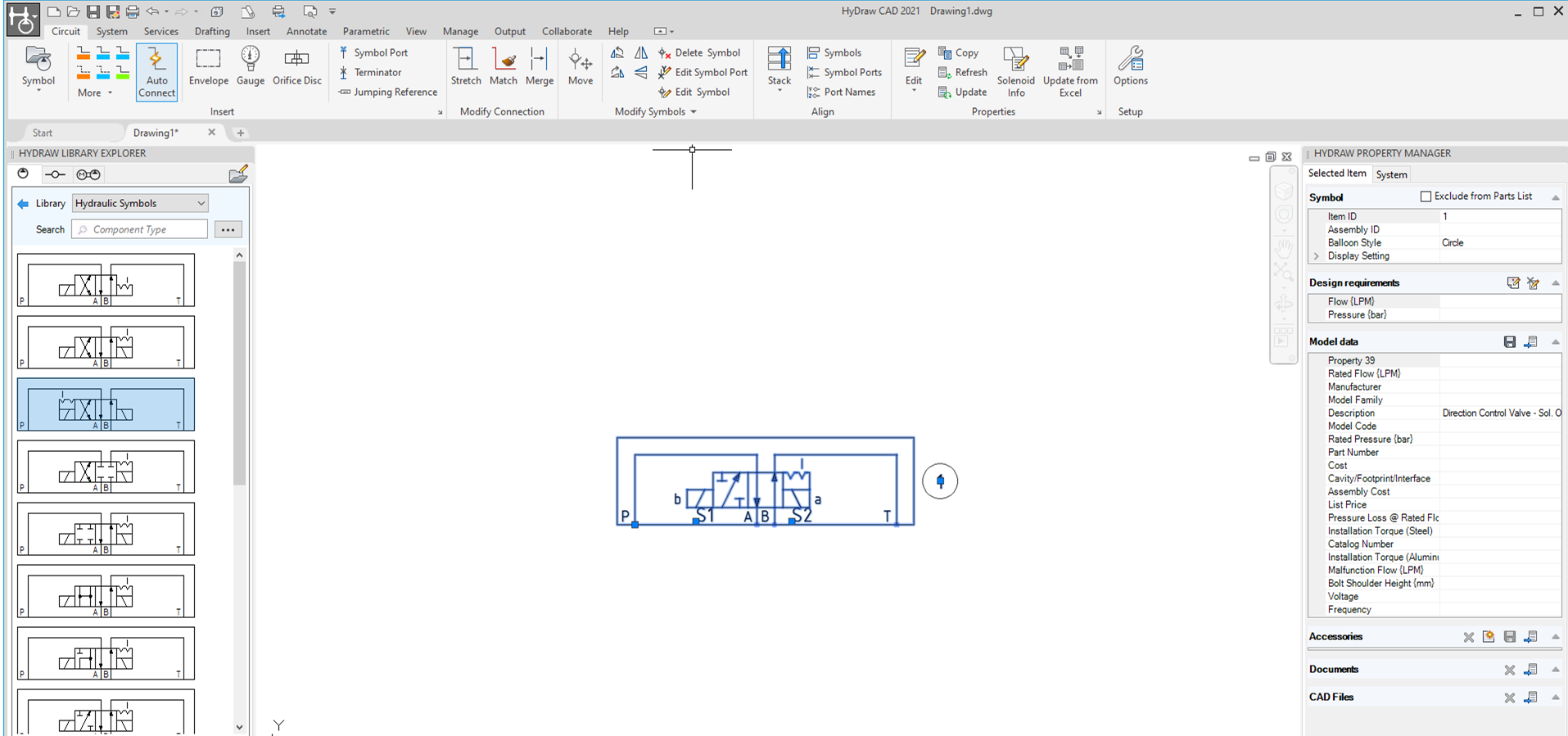This screenshot has width=1568, height=736.
Task: Activate the Stretch connection tool
Action: (x=465, y=67)
